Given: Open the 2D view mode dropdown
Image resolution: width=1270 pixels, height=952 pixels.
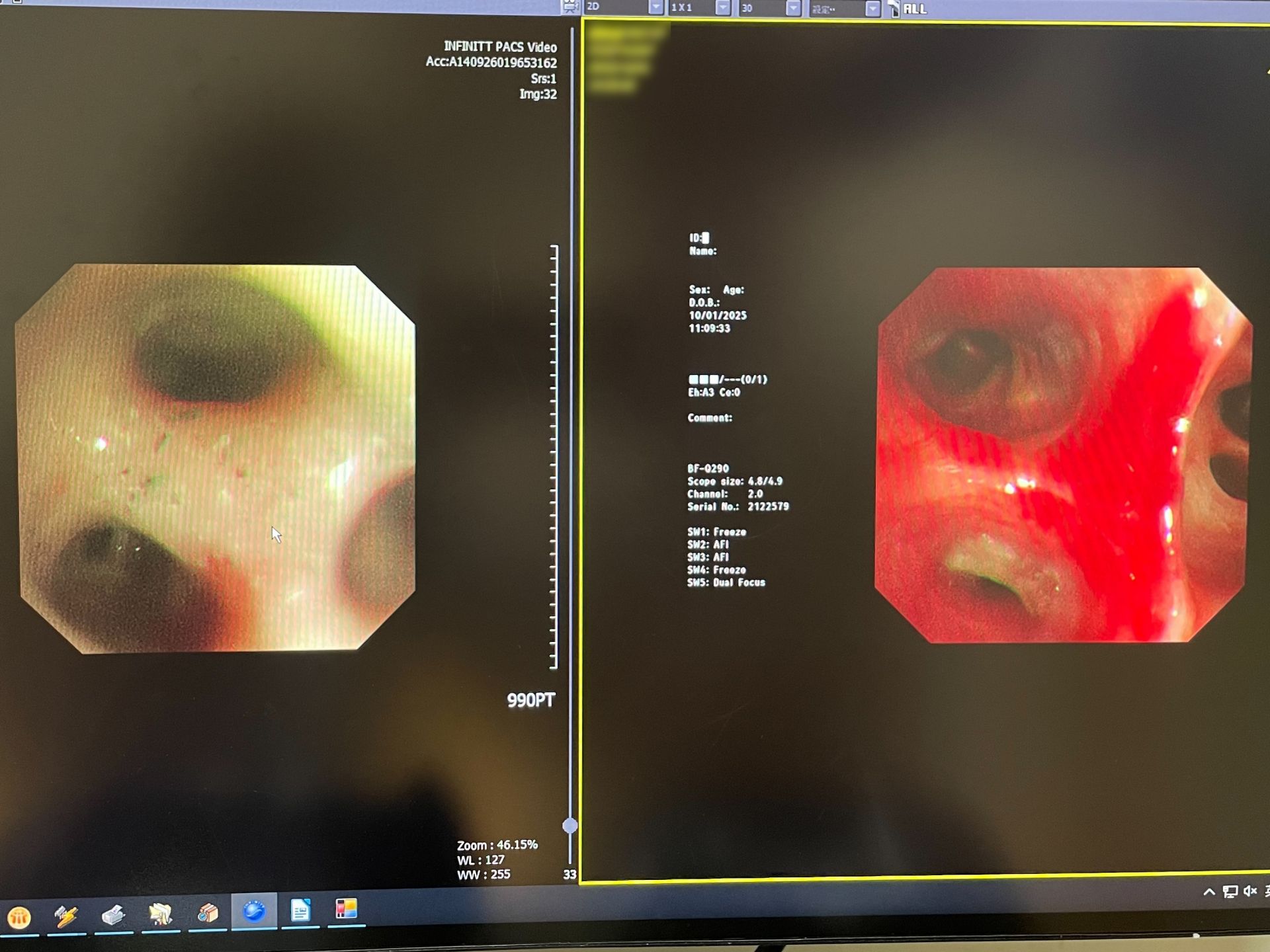Looking at the screenshot, I should tap(656, 8).
